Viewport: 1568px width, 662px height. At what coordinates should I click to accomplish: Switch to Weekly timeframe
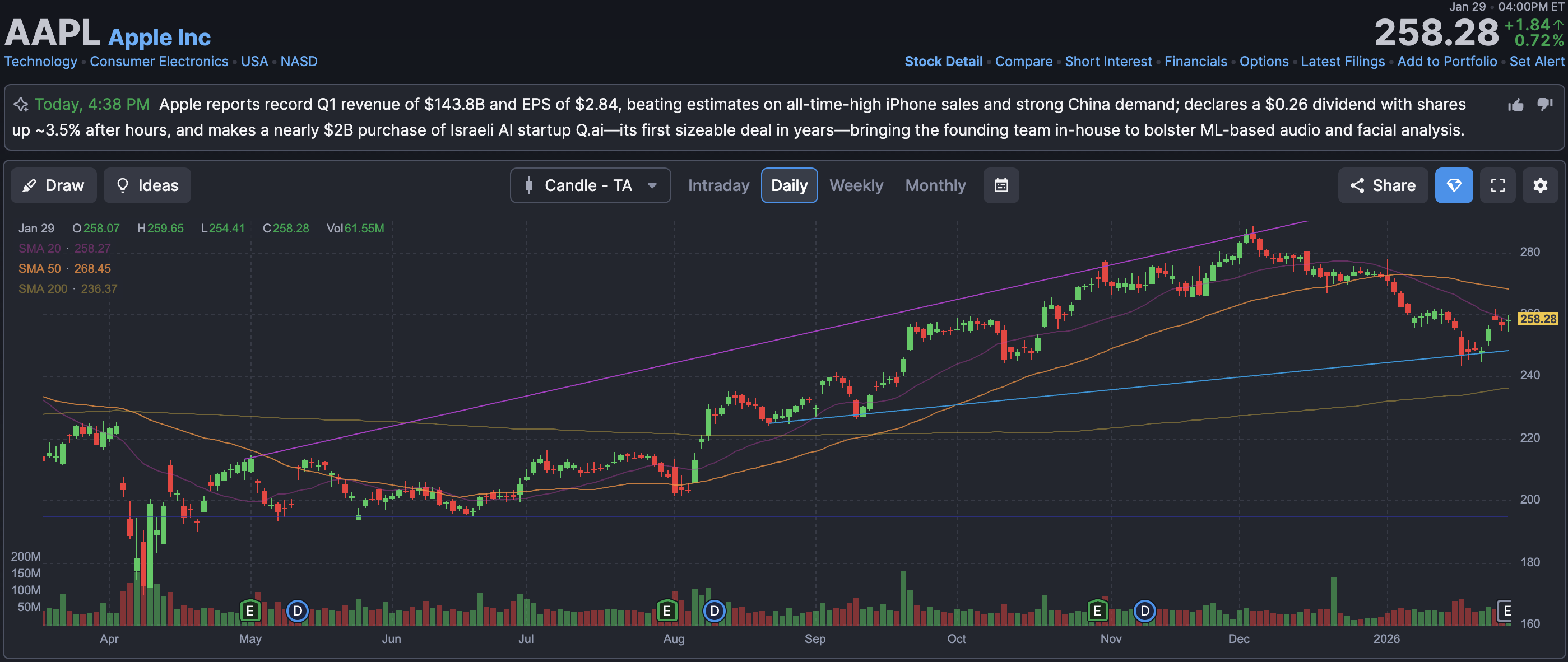click(x=856, y=185)
